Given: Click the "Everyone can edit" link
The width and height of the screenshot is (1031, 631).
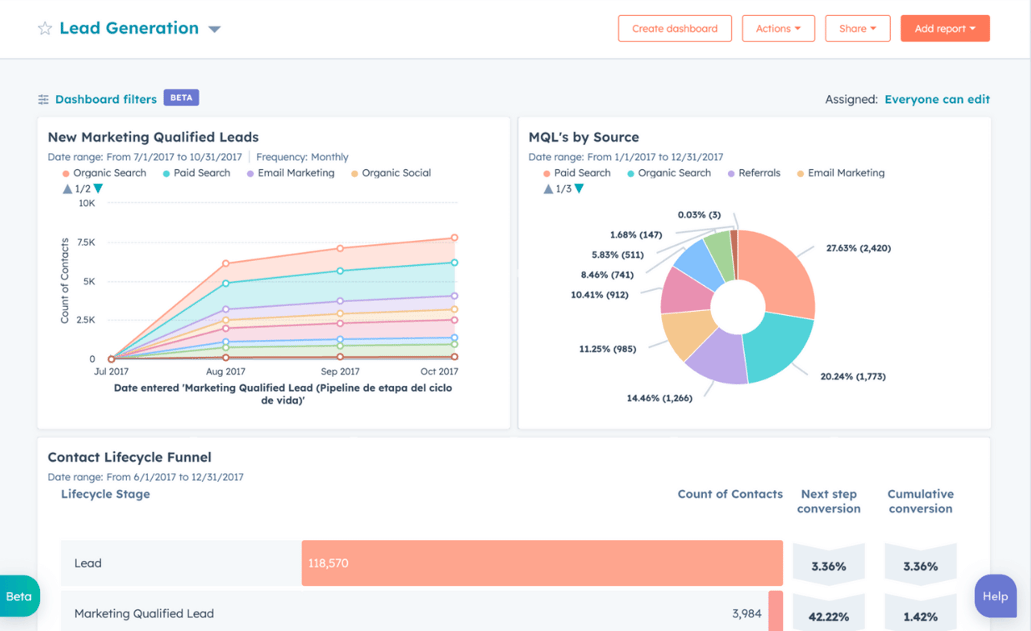Looking at the screenshot, I should (x=937, y=99).
